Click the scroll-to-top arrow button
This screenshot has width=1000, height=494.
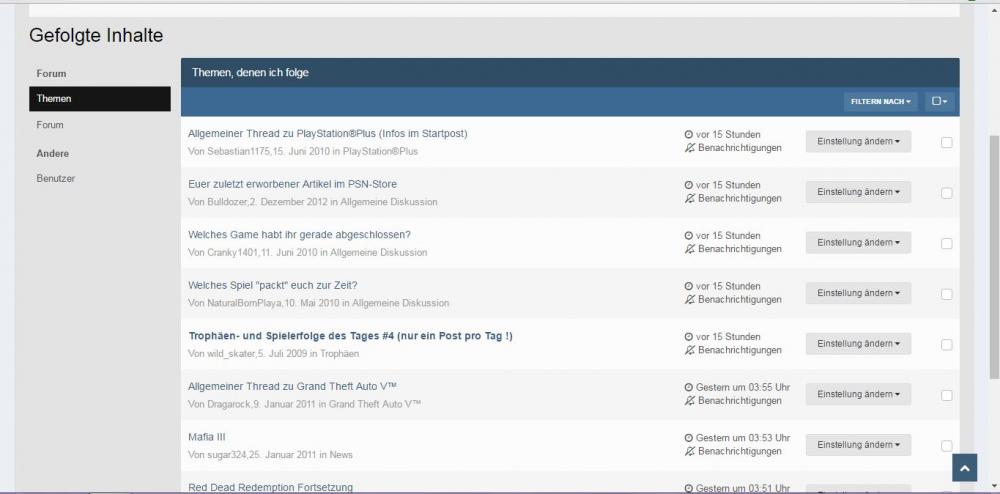click(x=963, y=468)
